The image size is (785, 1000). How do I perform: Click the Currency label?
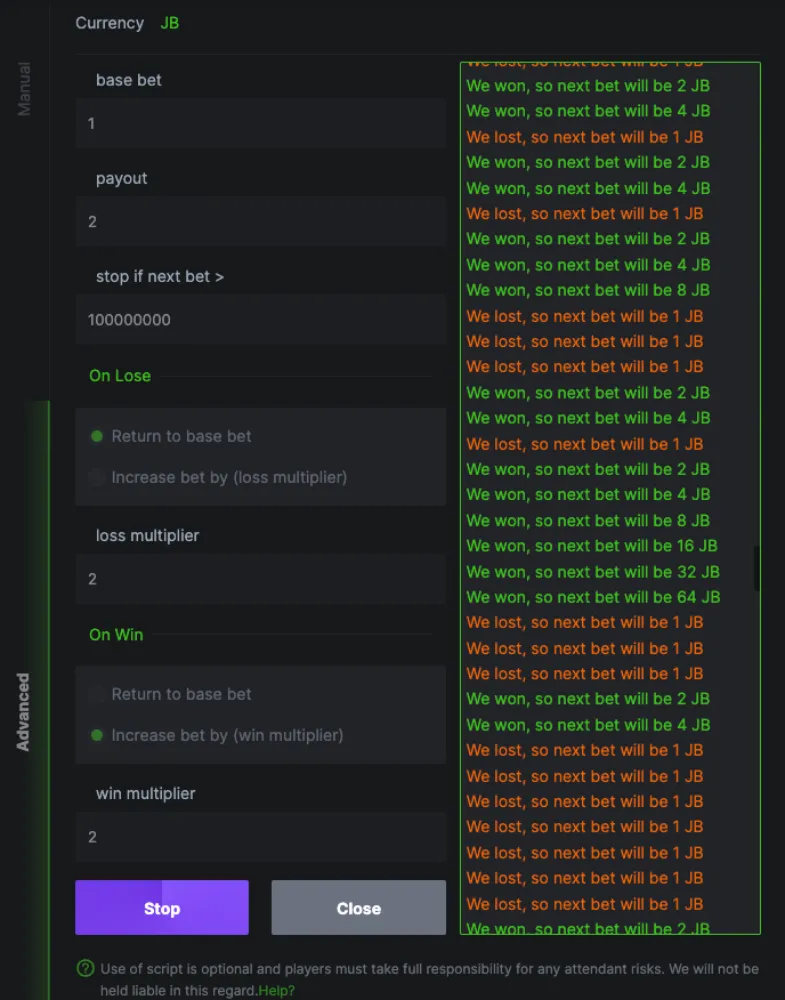(110, 23)
